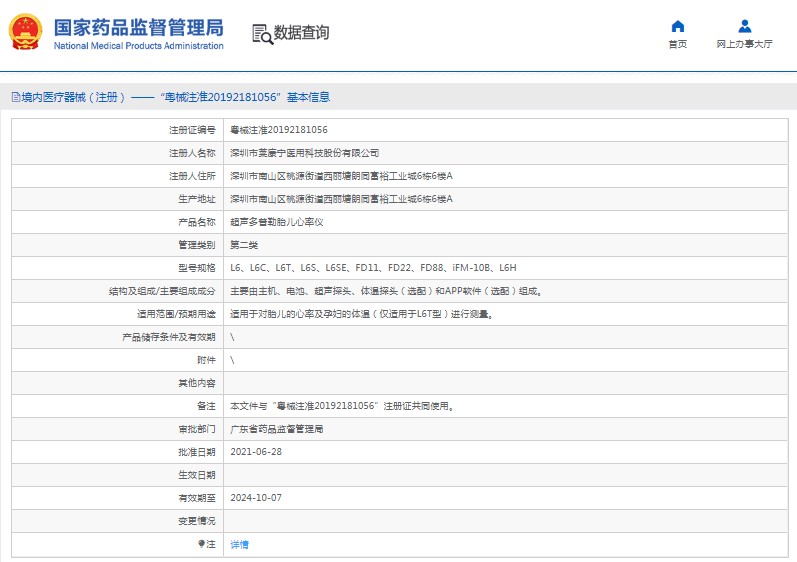The image size is (797, 562).
Task: Select expiry date 2024-10-07
Action: (x=256, y=497)
